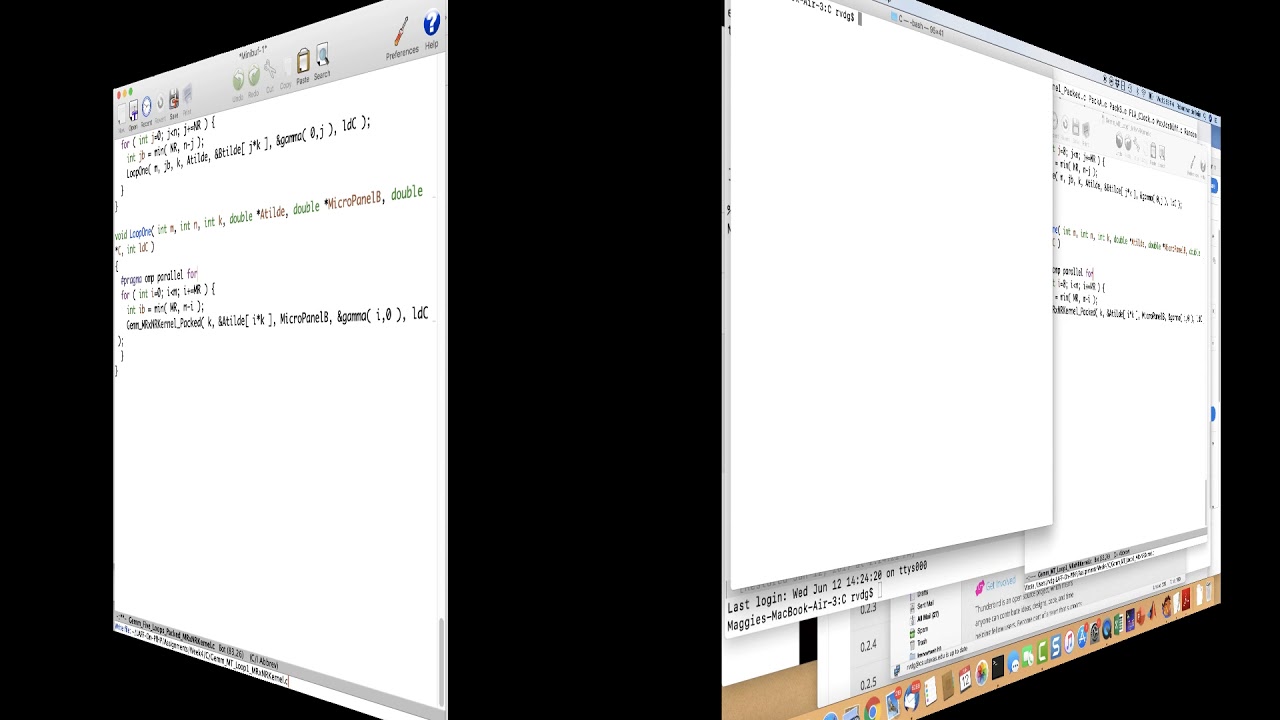Screen dimensions: 1280x720
Task: Open Calendar icon in the Dock
Action: click(x=965, y=679)
